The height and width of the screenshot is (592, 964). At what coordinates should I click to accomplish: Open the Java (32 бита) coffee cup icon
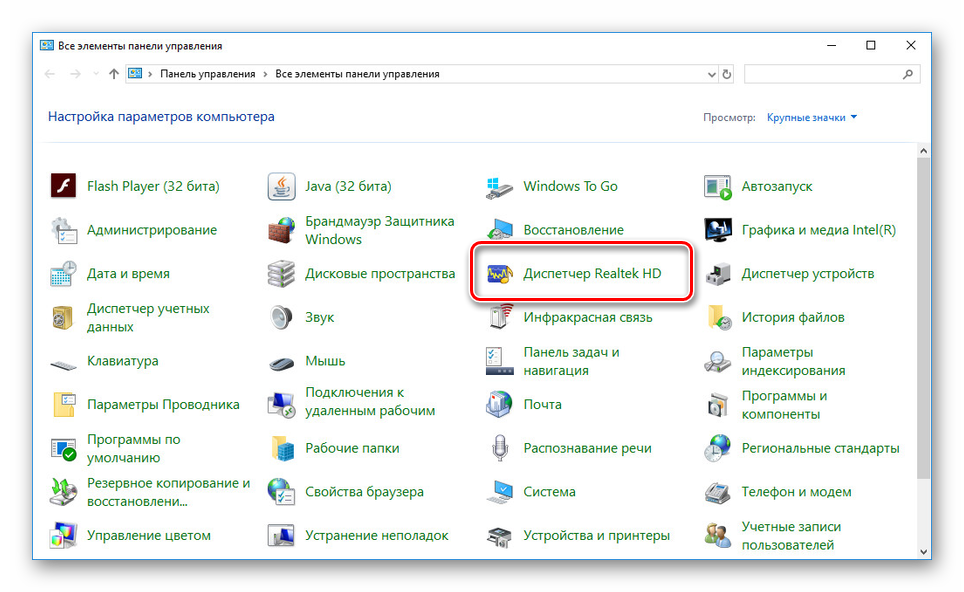coord(282,186)
